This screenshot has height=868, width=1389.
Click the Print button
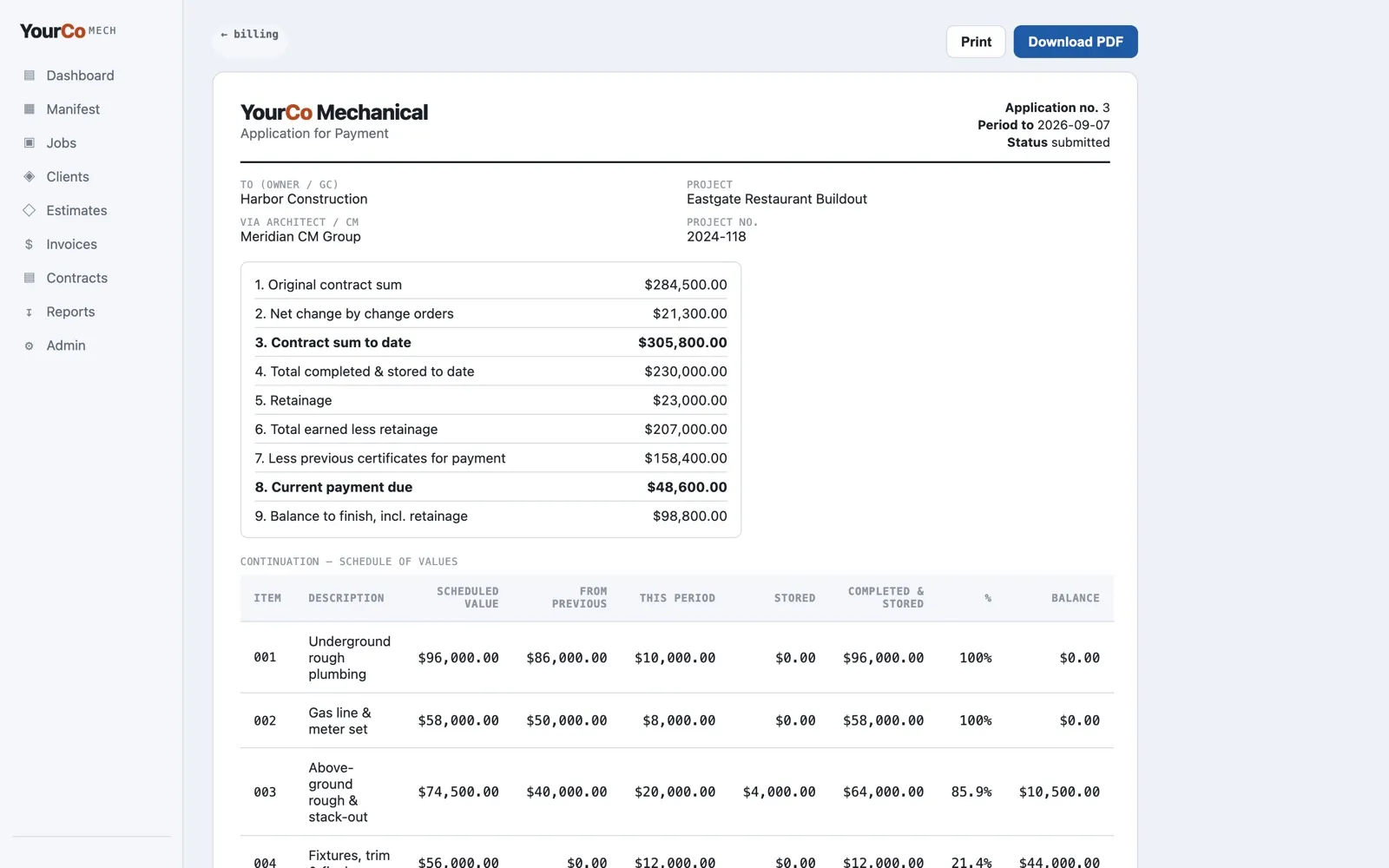click(976, 42)
